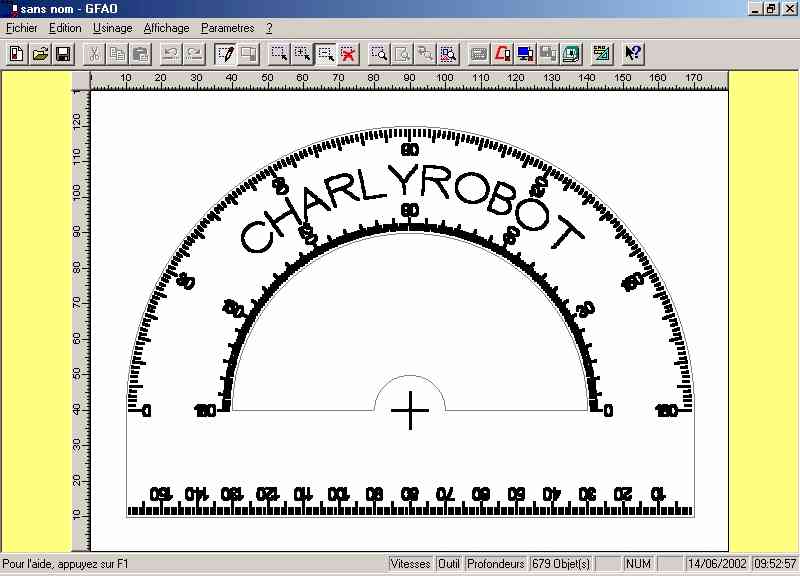Click the NUM status indicator
Screen dimensions: 800x576
pos(638,564)
